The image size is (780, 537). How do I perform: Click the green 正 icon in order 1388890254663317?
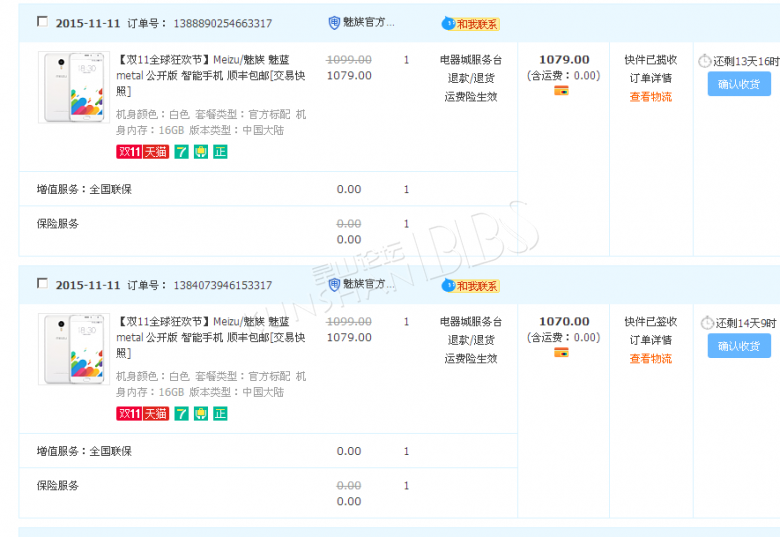click(x=220, y=152)
